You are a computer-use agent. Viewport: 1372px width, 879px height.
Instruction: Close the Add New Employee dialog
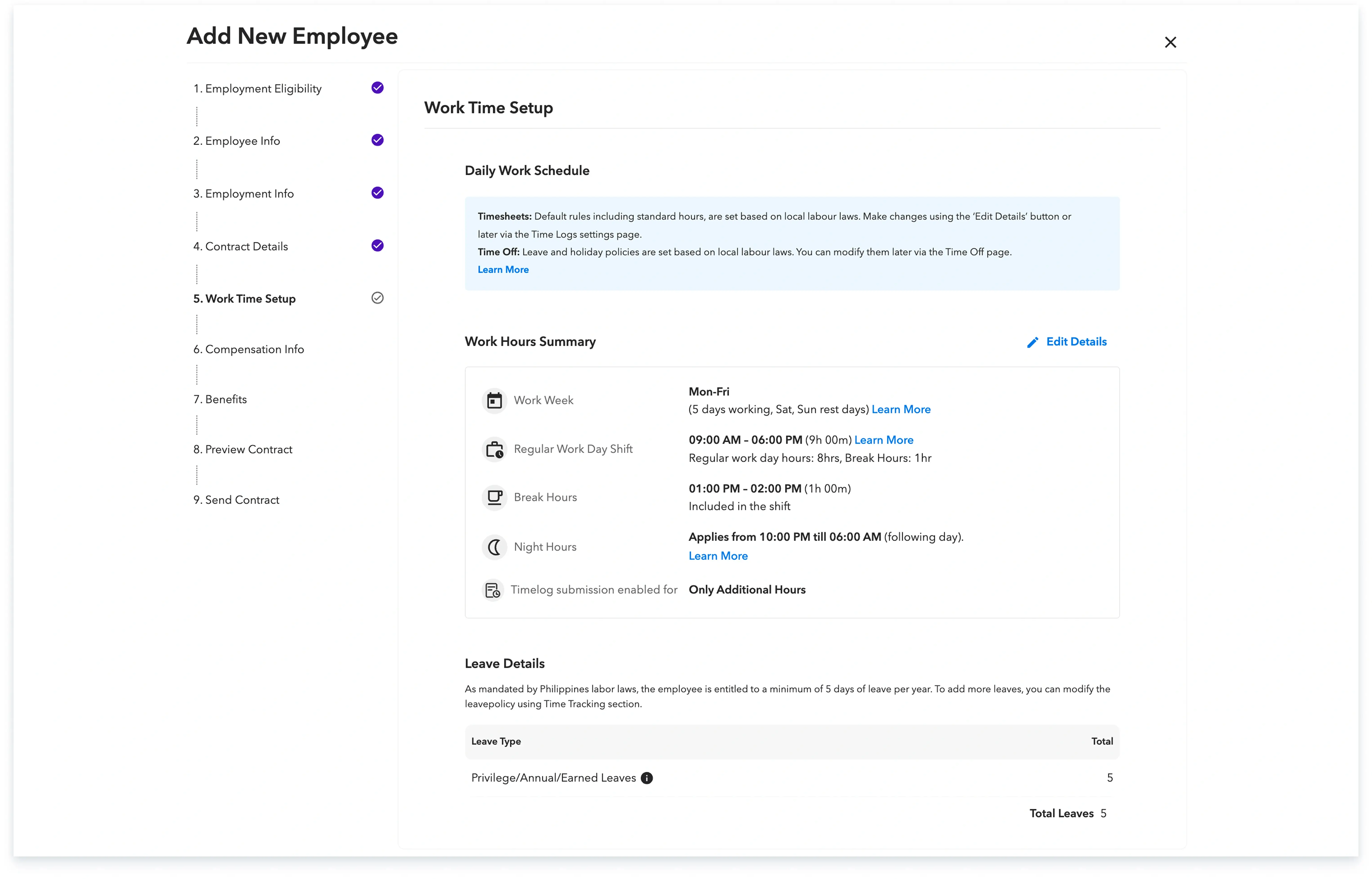tap(1171, 42)
